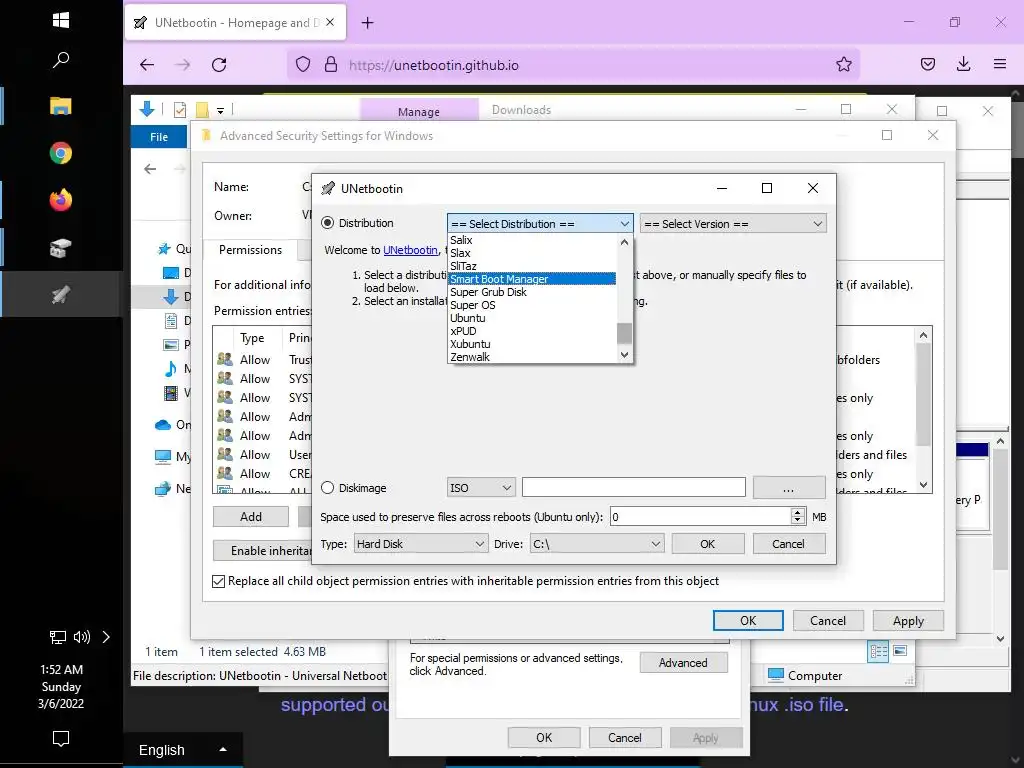1024x768 pixels.
Task: Open a new Firefox tab
Action: tap(368, 23)
